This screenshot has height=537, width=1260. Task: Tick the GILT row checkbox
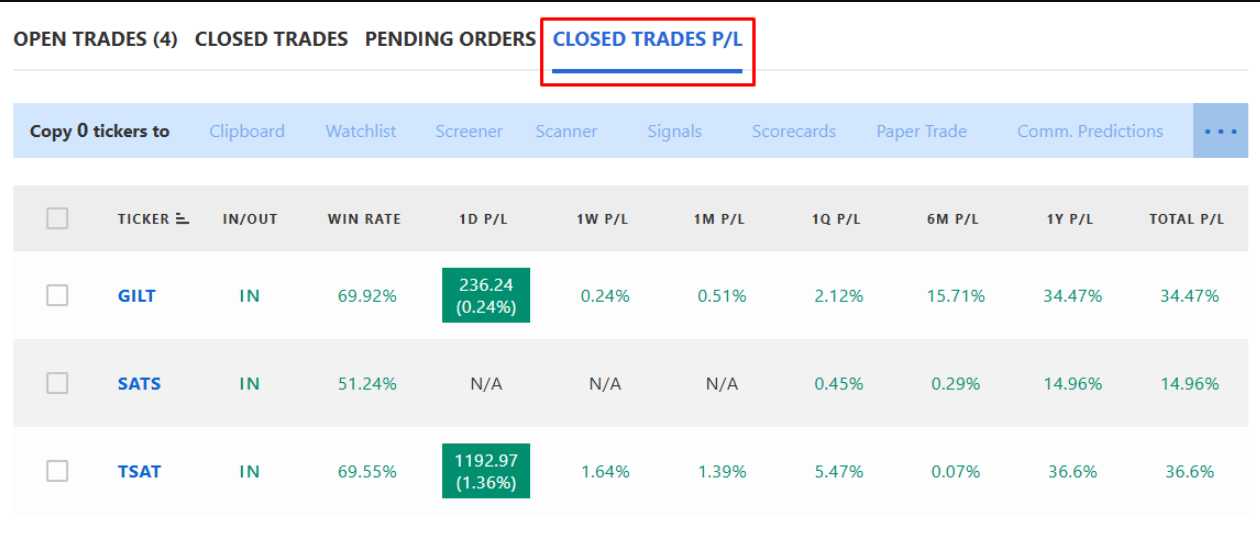point(57,295)
